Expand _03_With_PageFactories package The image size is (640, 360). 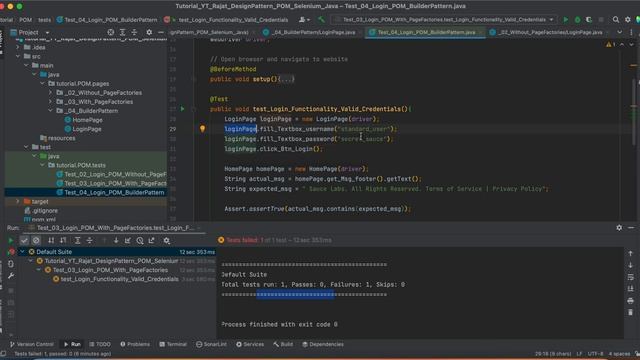(x=50, y=102)
